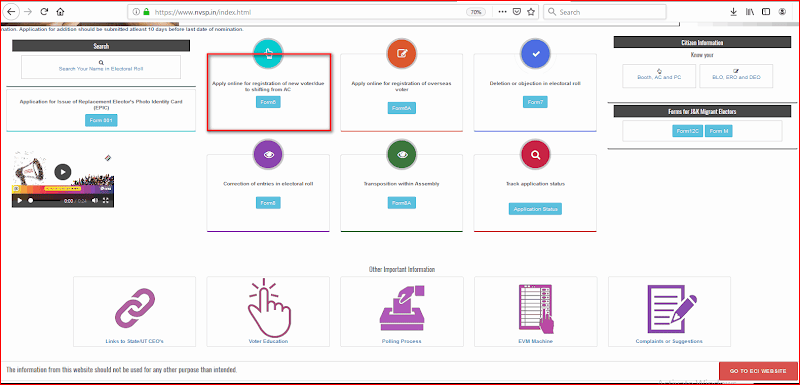Go back using the browser back arrow
Viewport: 800px width, 385px height.
(x=11, y=12)
